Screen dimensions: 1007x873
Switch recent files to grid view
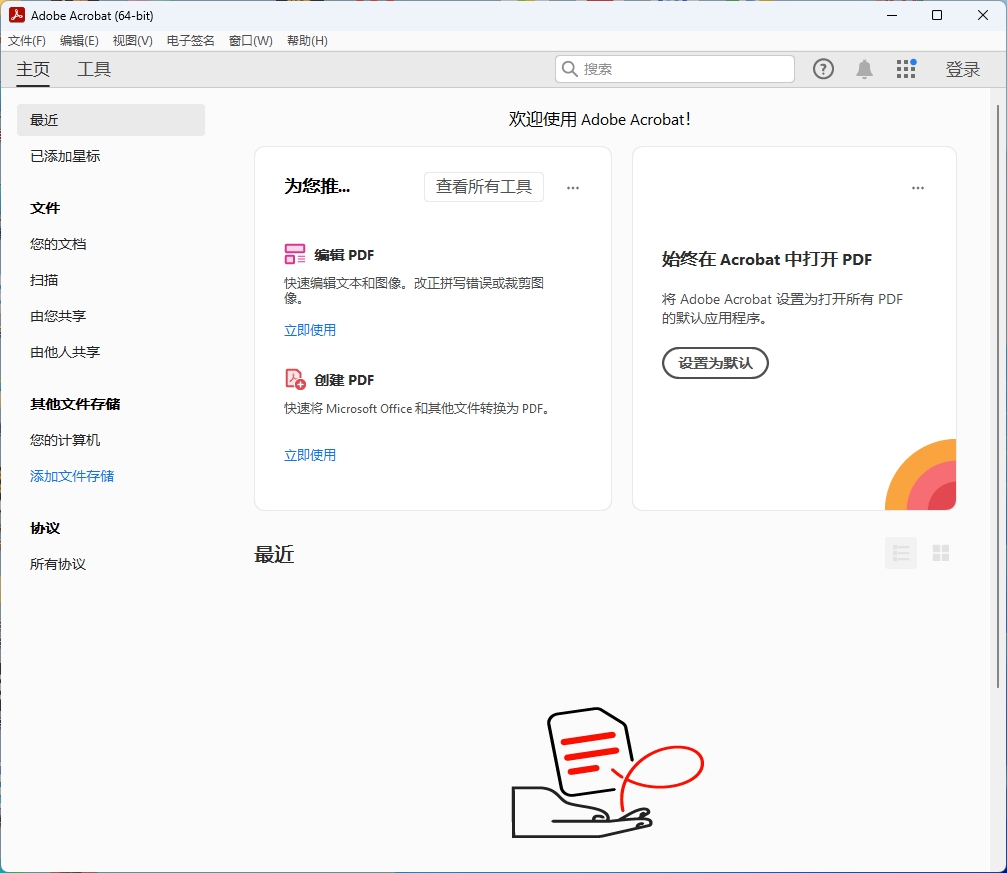pos(940,553)
